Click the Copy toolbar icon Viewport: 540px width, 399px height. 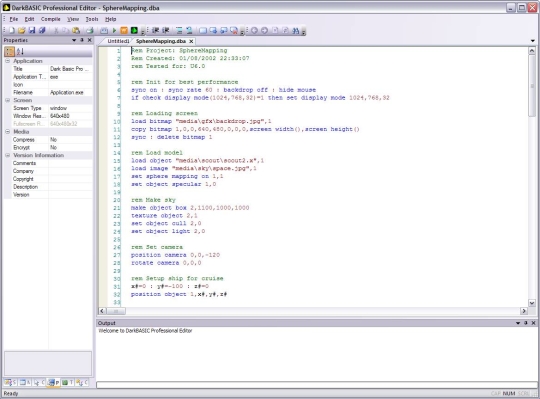[65, 31]
